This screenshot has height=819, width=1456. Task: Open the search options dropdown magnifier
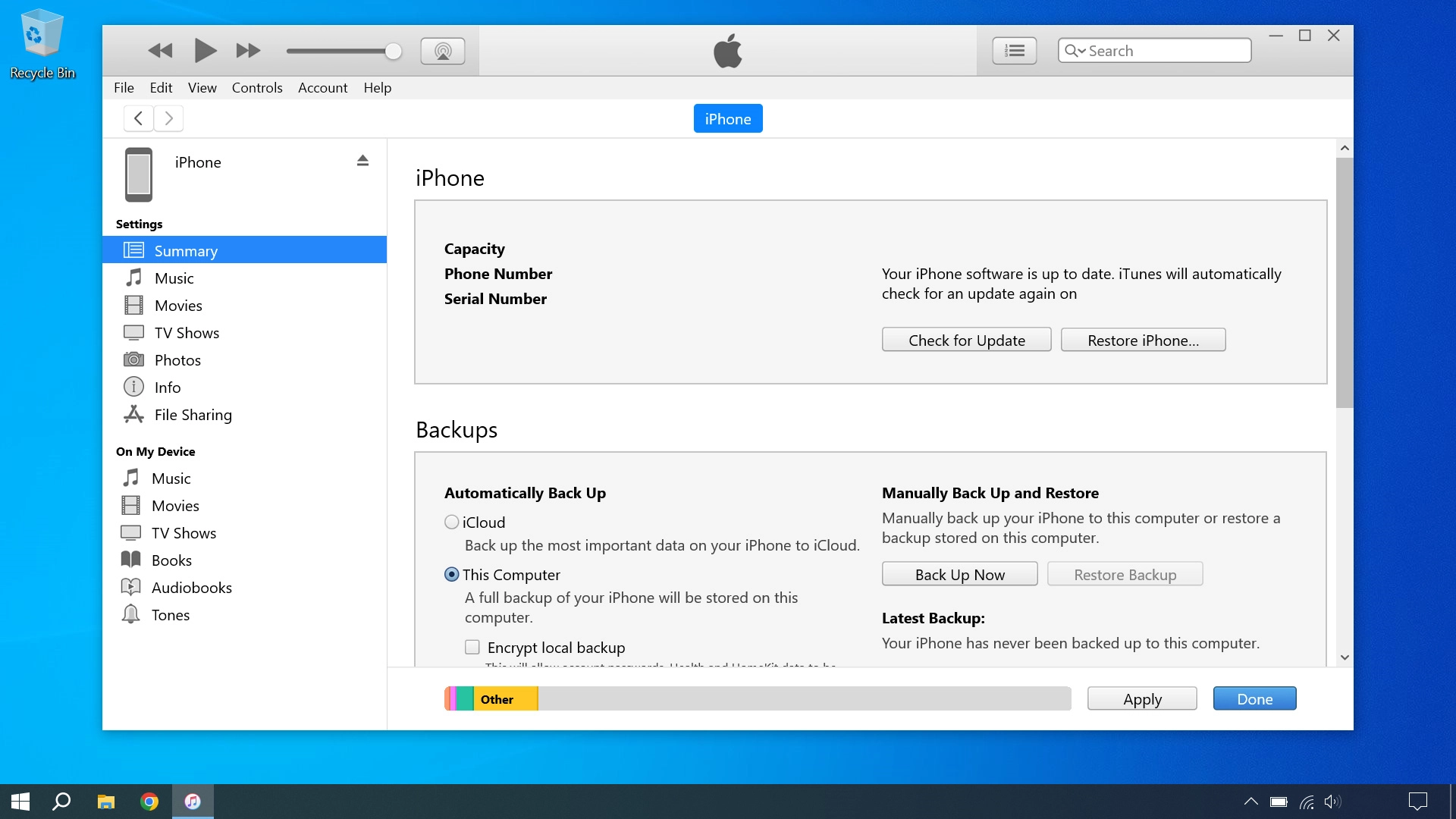(1075, 51)
